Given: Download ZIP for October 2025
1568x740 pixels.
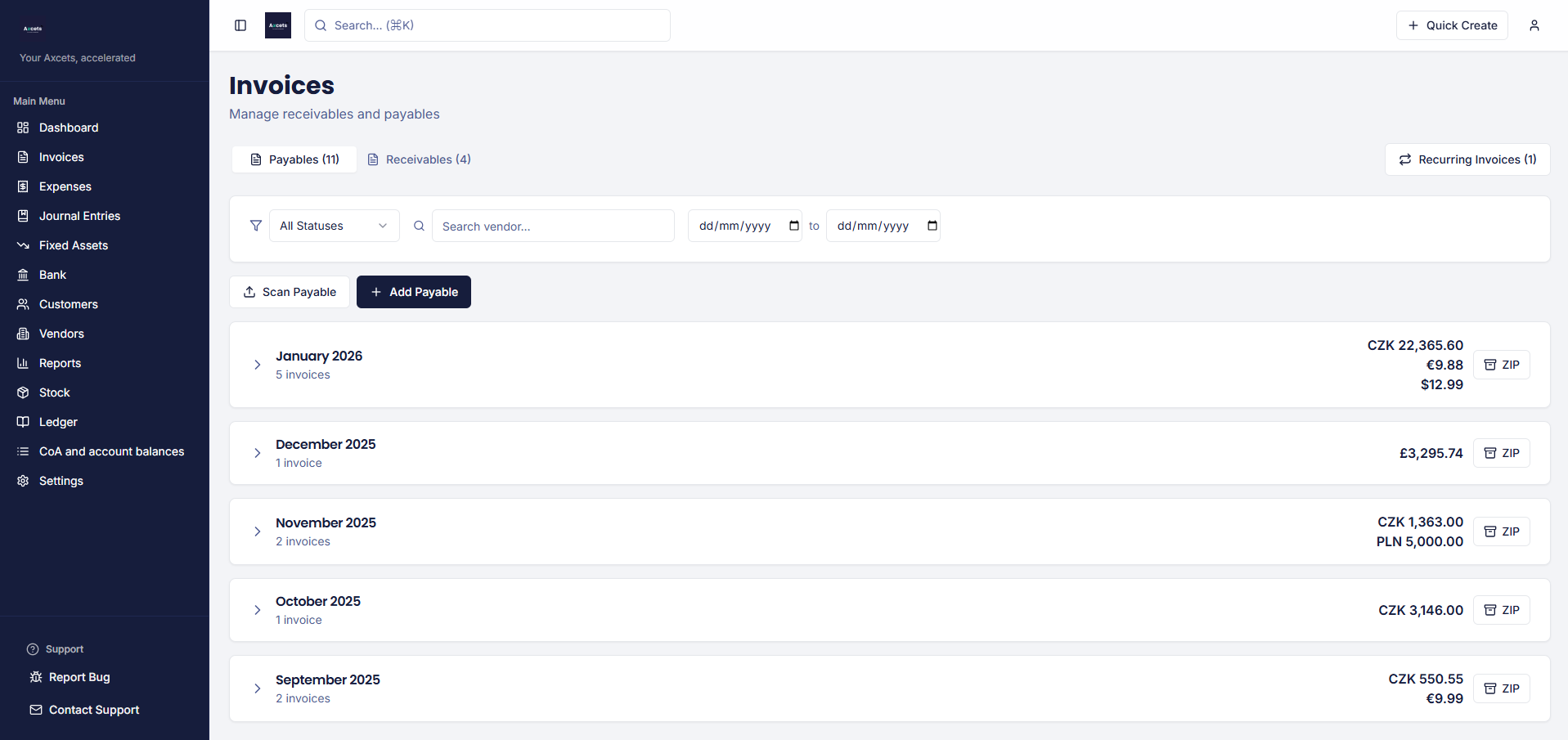Looking at the screenshot, I should point(1502,610).
